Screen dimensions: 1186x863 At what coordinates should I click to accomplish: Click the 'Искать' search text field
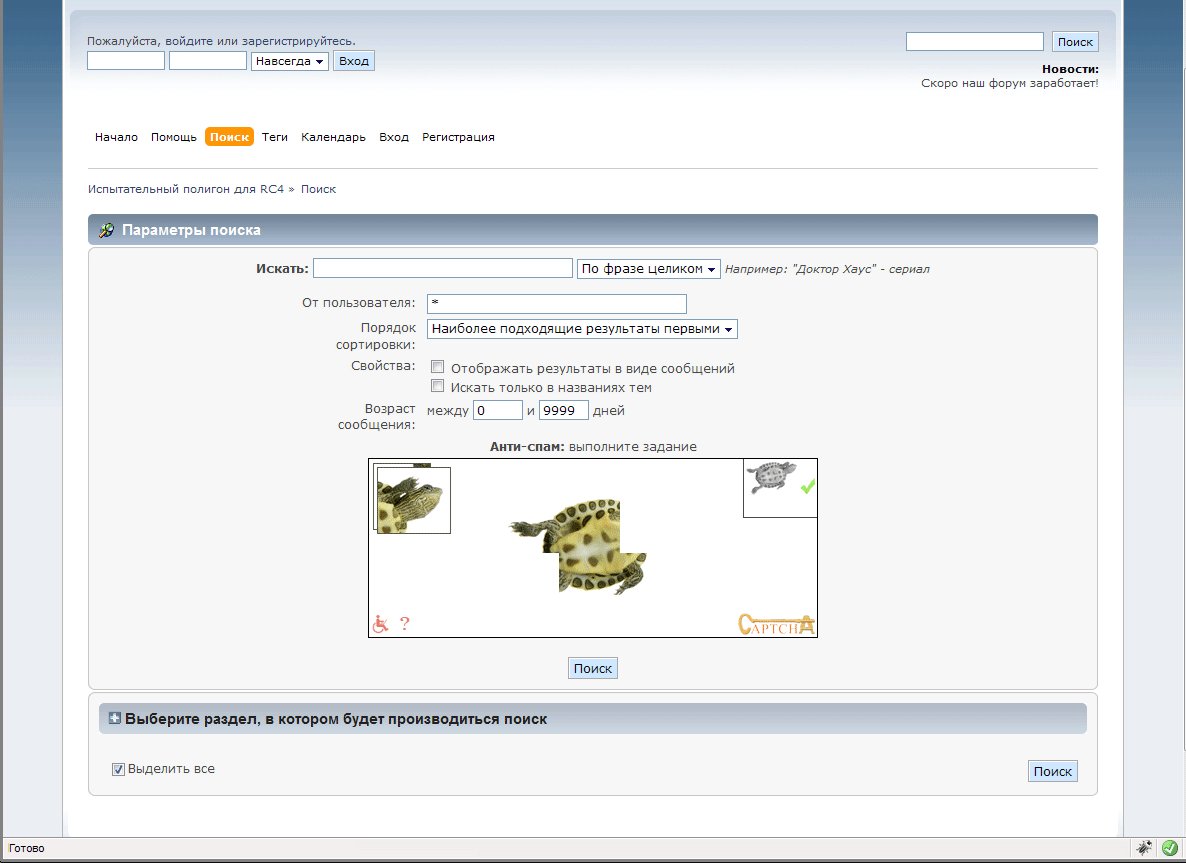click(443, 268)
